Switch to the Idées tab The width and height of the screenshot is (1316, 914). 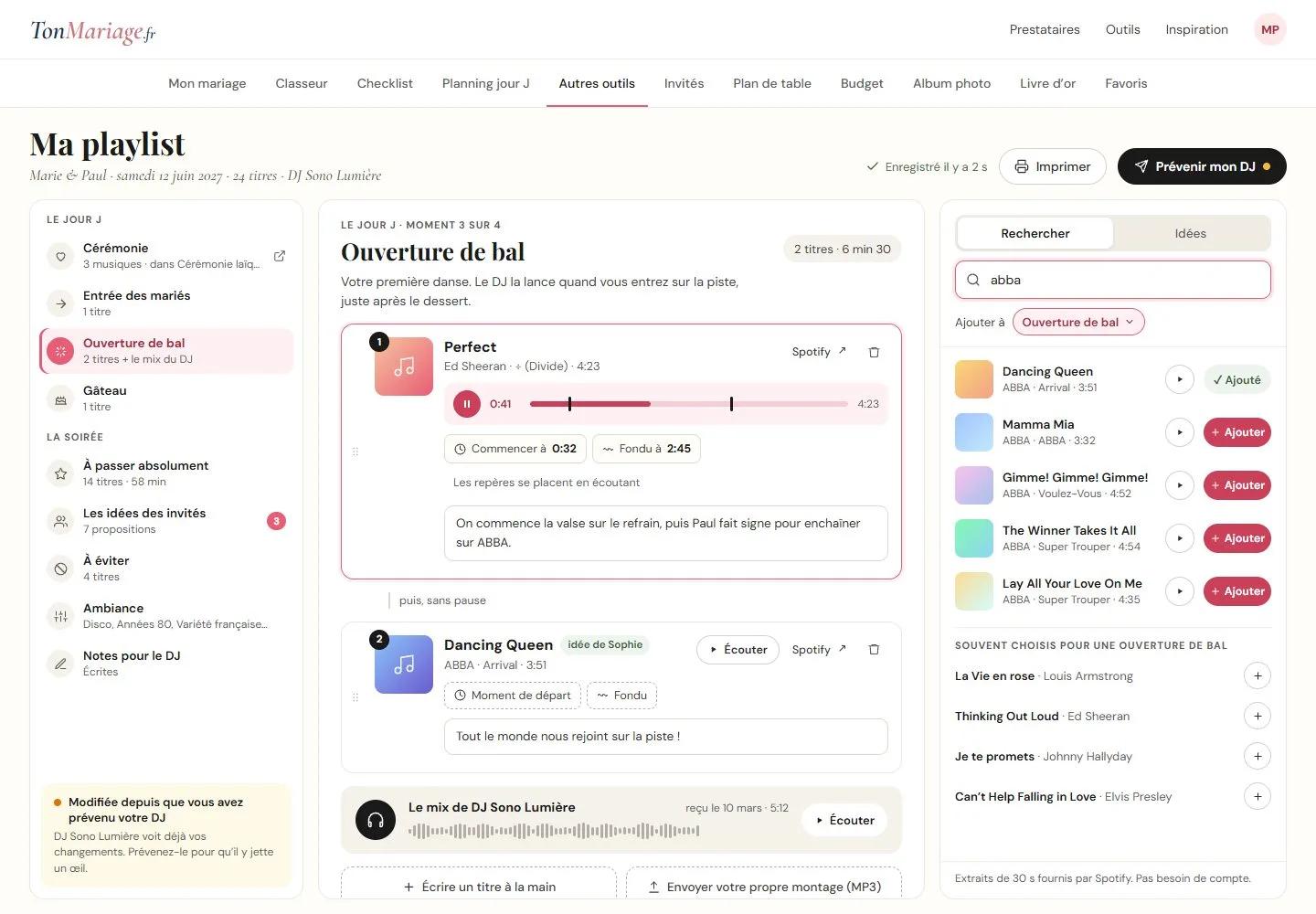(x=1191, y=233)
